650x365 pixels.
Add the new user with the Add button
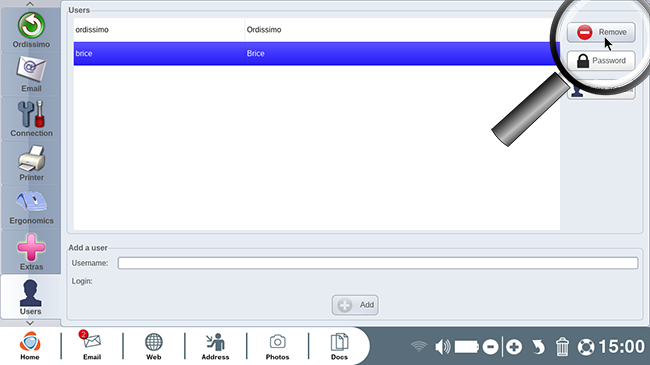tap(355, 305)
